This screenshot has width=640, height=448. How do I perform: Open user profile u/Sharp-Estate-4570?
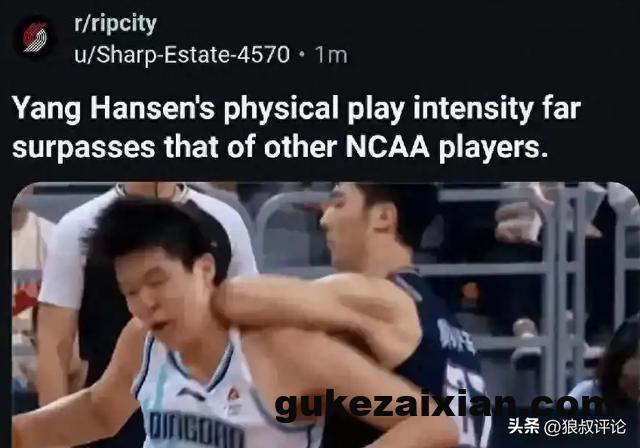[x=182, y=55]
